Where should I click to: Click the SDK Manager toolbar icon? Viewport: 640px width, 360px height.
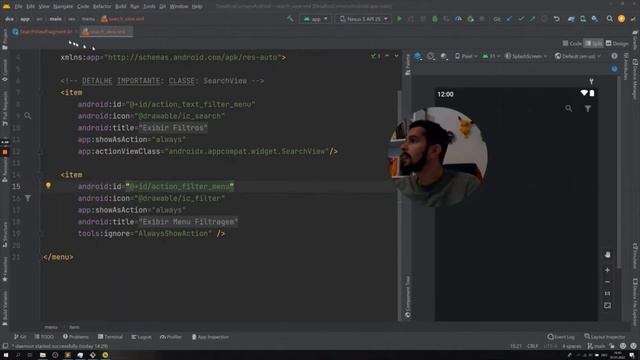point(595,19)
